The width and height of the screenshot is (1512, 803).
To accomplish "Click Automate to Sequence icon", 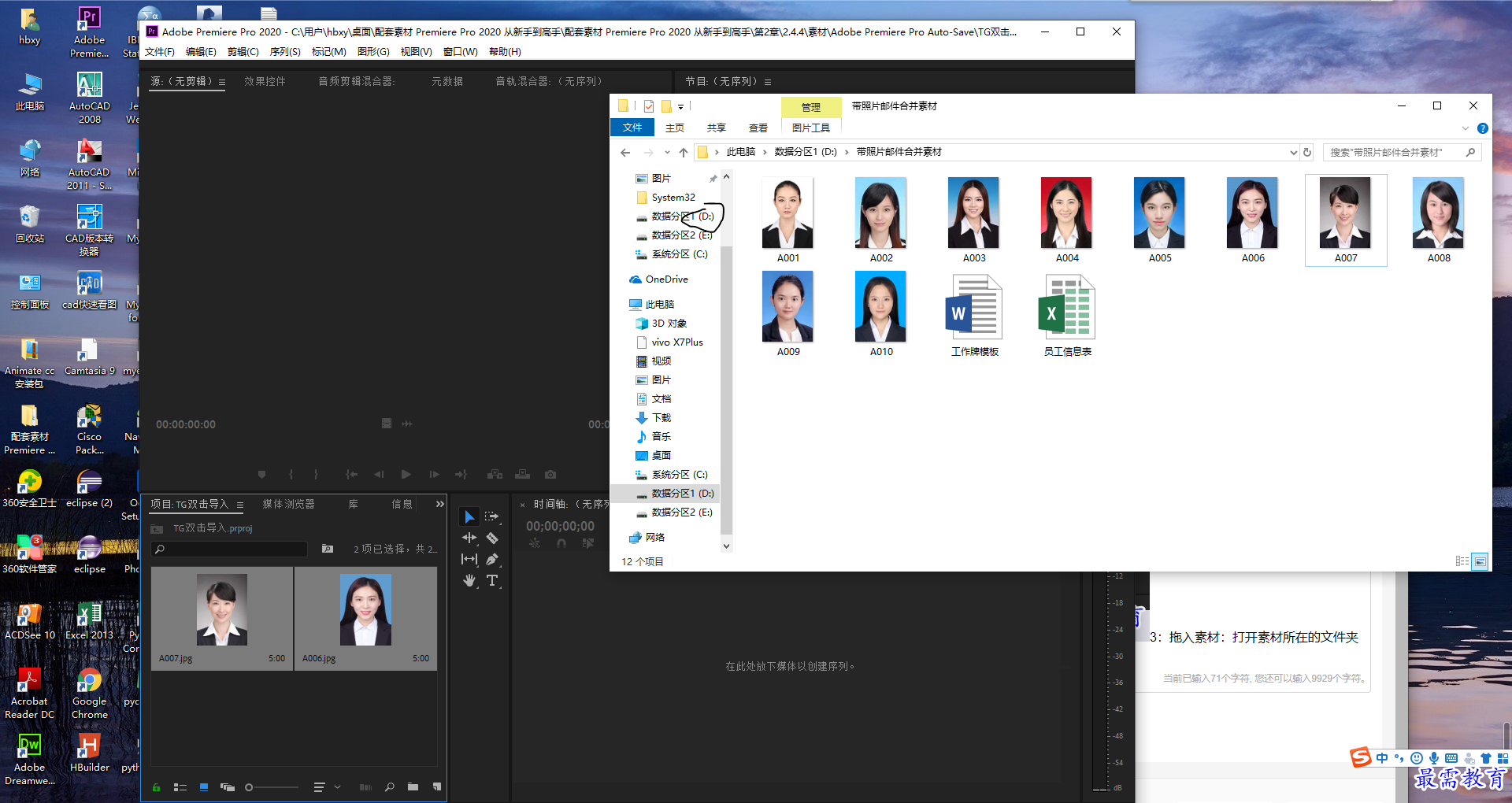I will pyautogui.click(x=365, y=786).
